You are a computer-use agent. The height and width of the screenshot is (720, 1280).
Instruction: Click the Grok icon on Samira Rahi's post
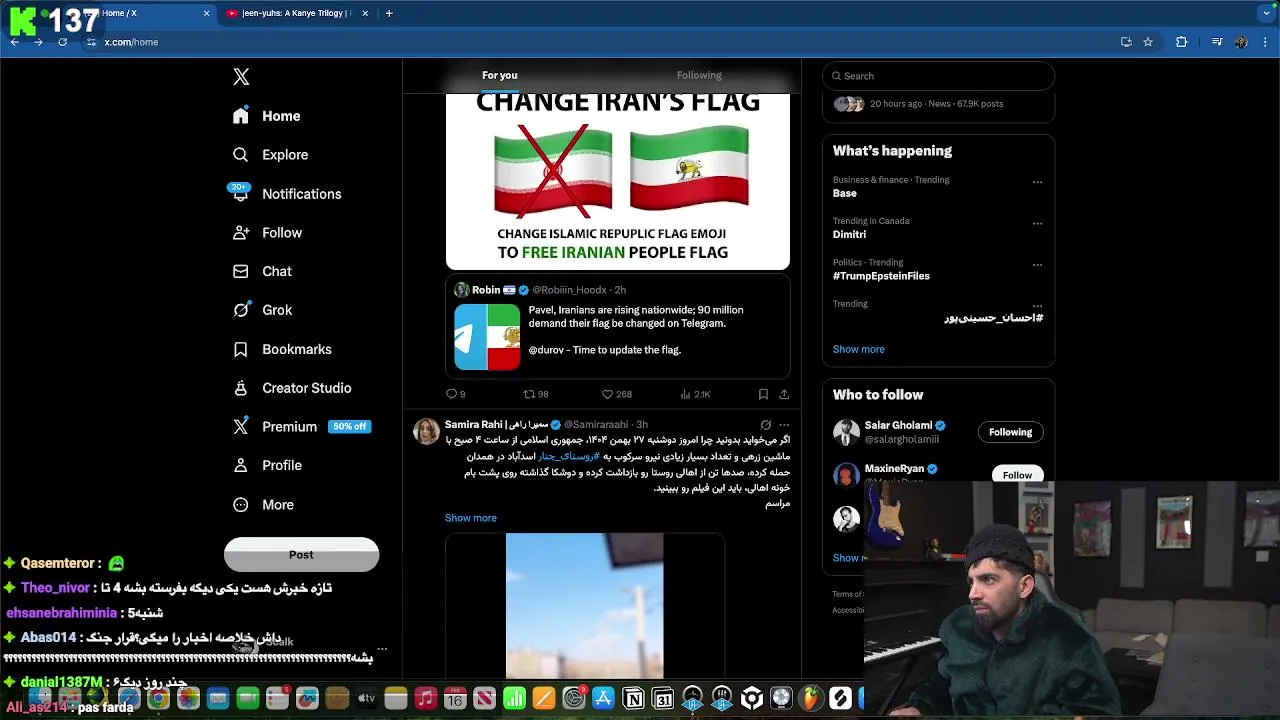pyautogui.click(x=765, y=425)
